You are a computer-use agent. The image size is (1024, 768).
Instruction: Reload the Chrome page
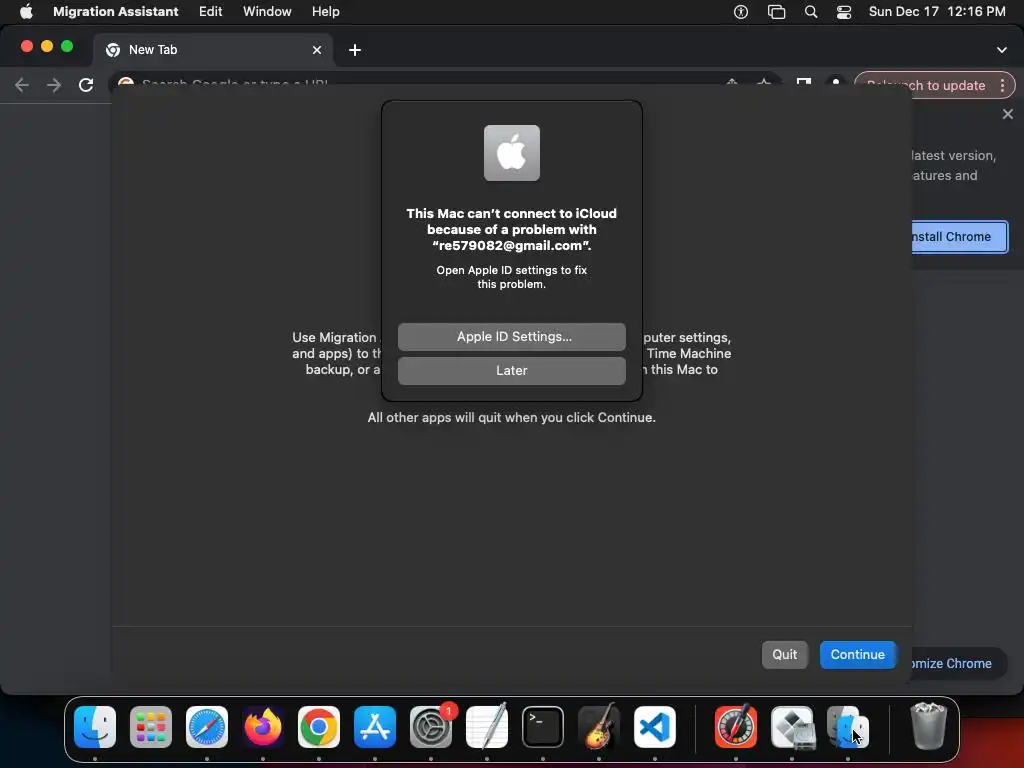pos(86,85)
